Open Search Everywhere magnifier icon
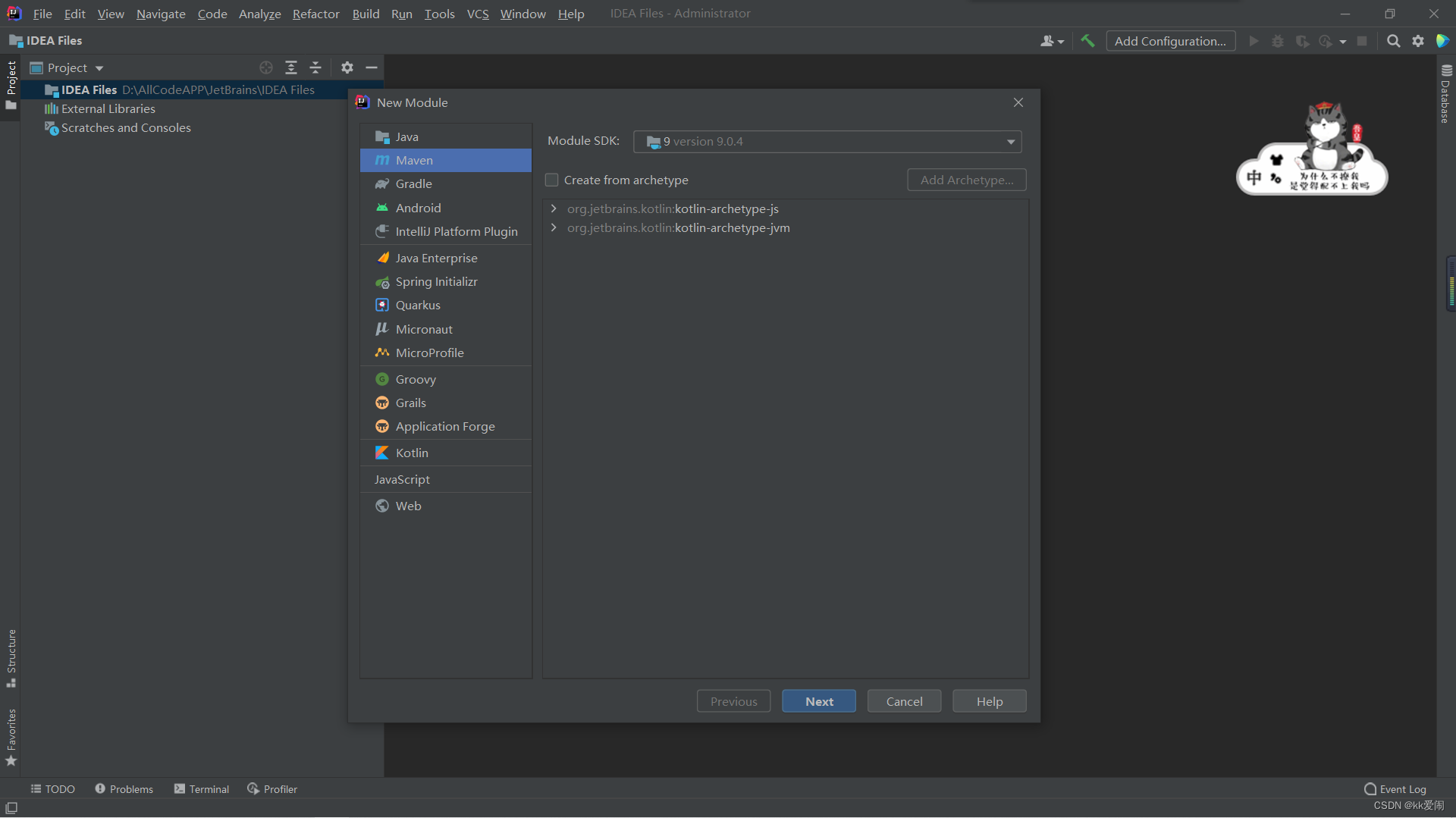This screenshot has width=1456, height=818. click(1393, 41)
